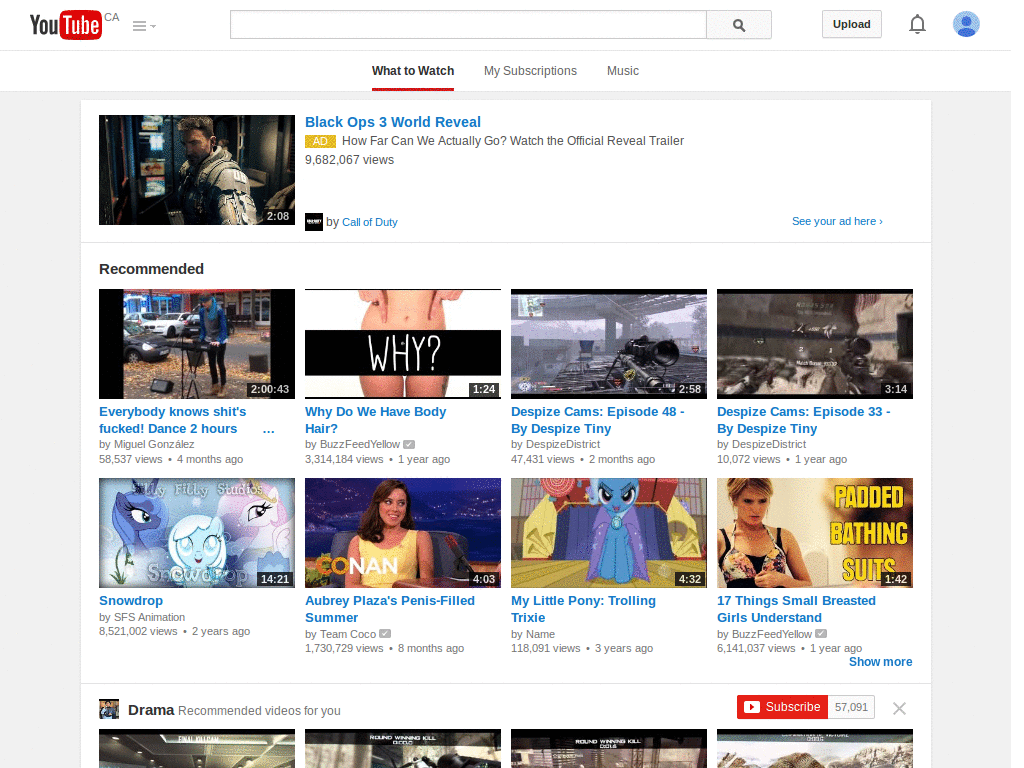Open Despize Cams Episode 48 thumbnail

[x=609, y=344]
